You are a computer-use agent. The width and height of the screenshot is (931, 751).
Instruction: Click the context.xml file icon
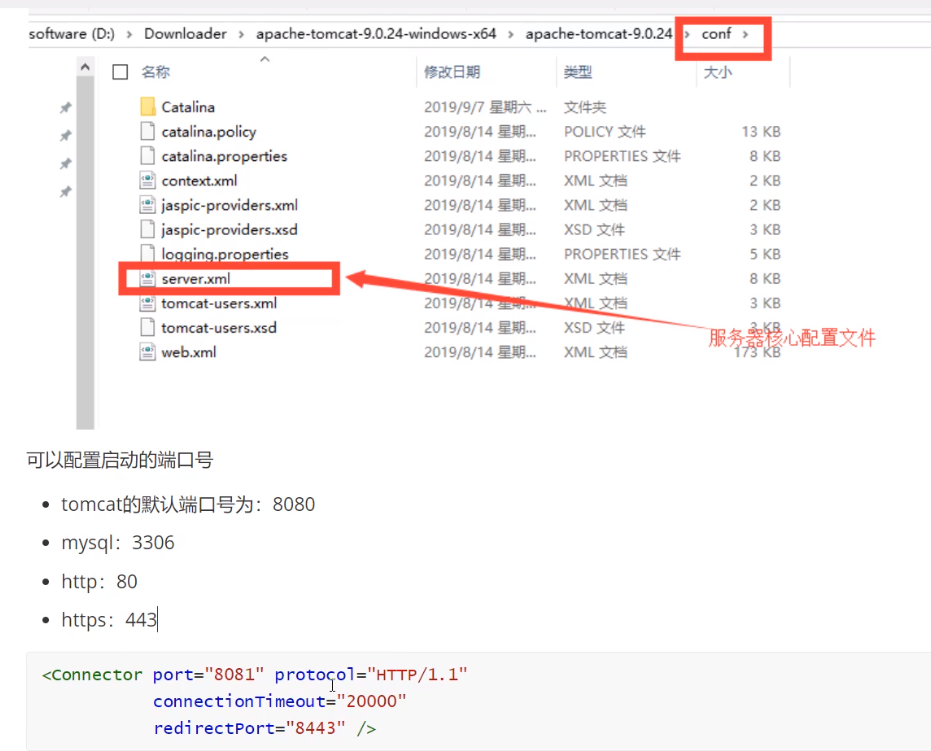point(148,180)
